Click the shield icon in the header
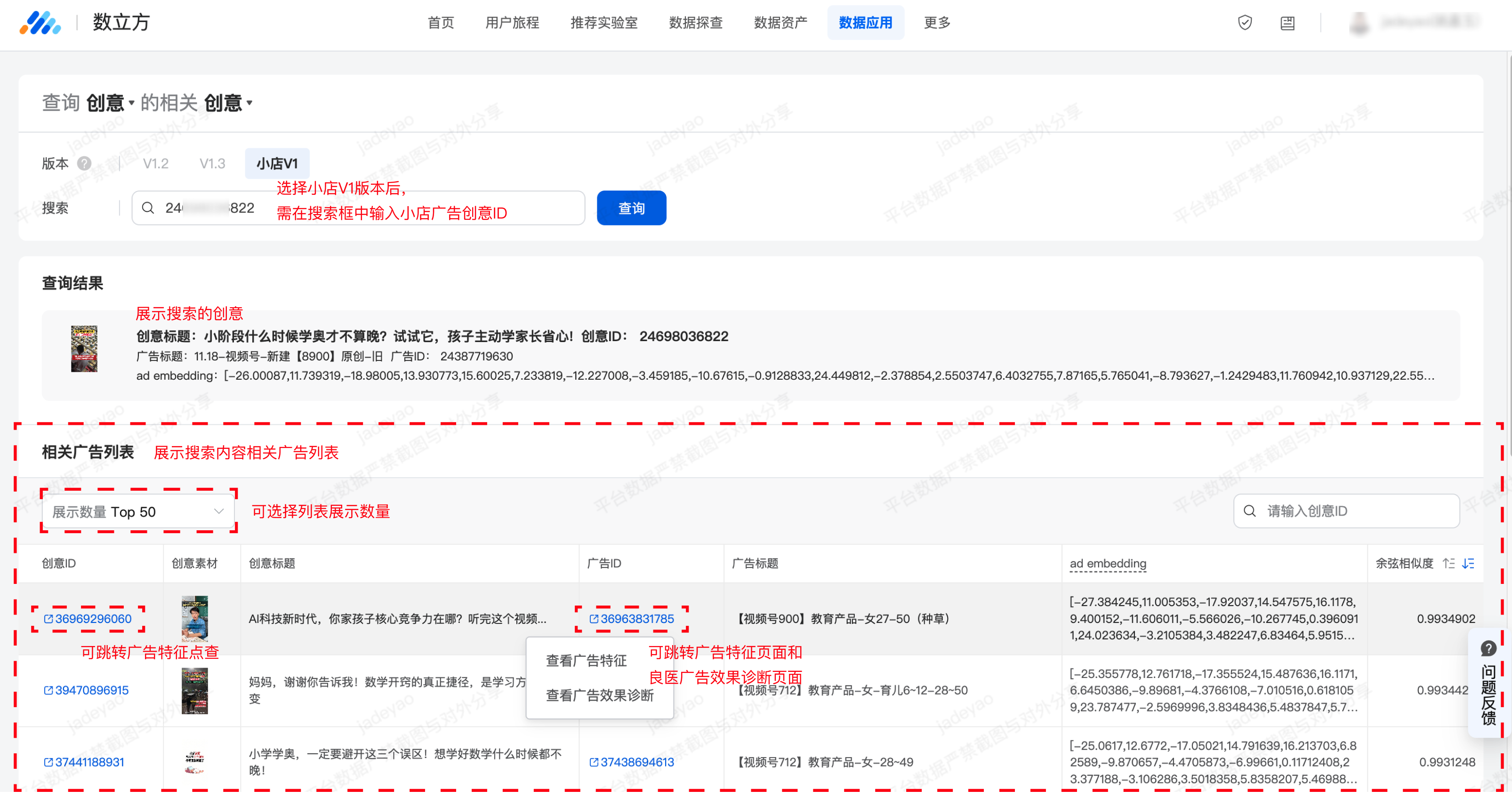 (x=1244, y=23)
